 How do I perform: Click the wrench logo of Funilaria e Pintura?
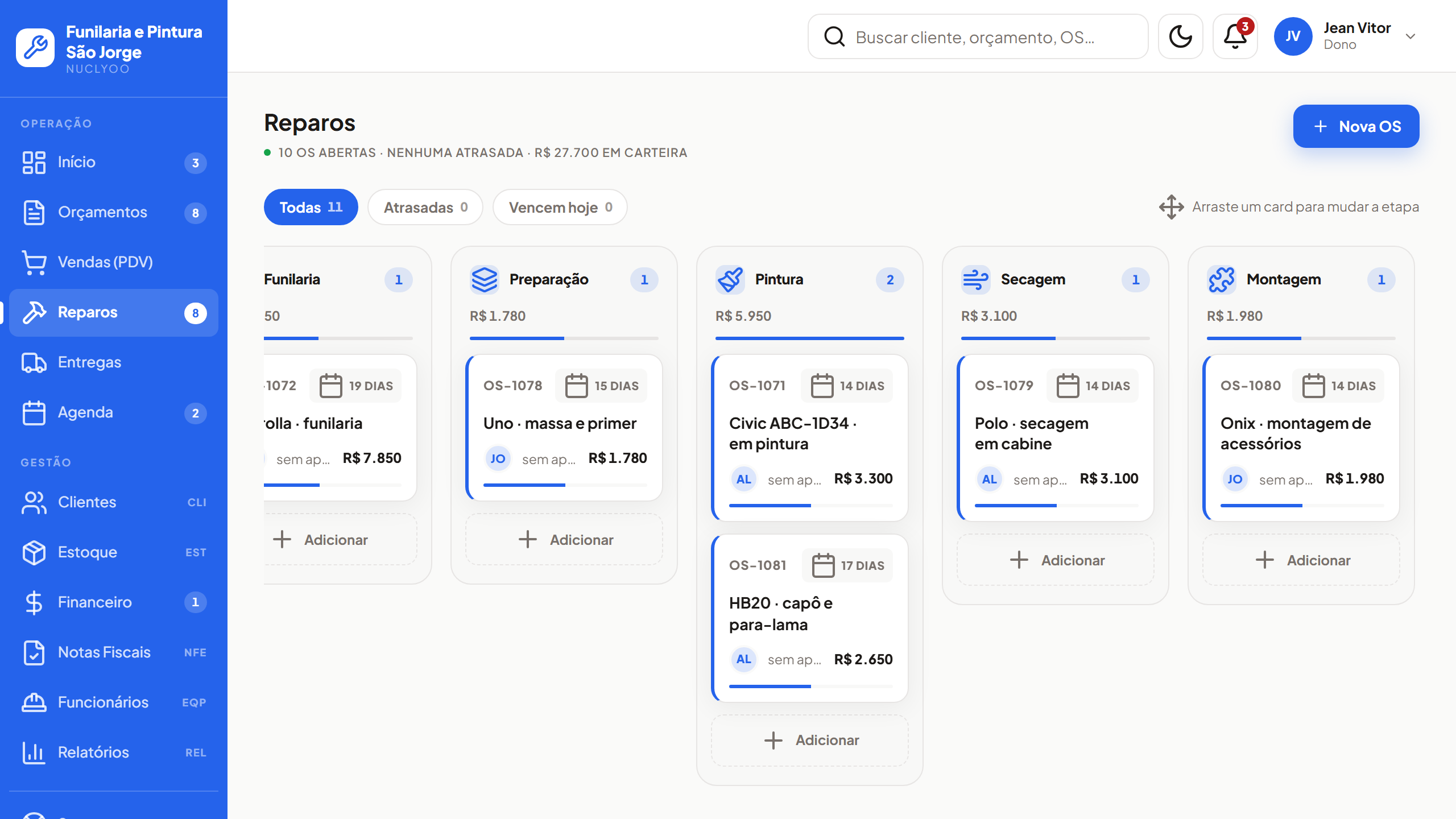tap(35, 48)
